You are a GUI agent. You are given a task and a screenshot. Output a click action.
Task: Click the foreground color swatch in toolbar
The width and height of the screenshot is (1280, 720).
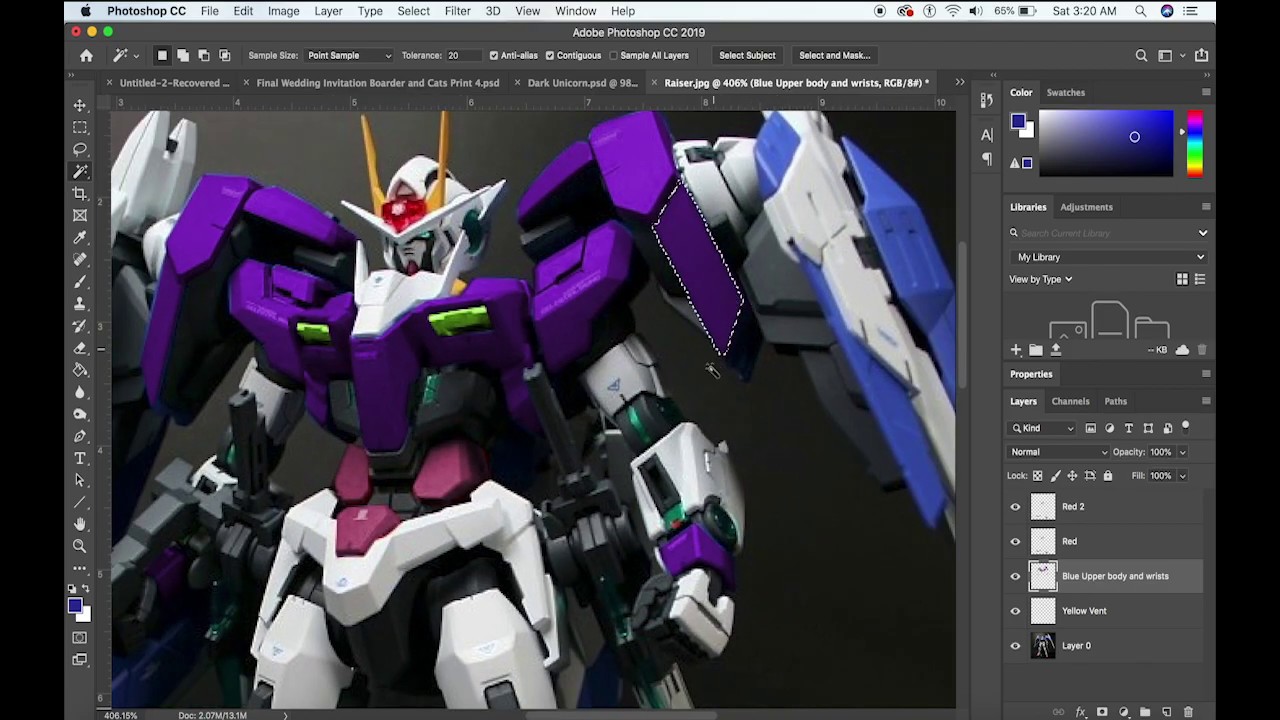74,605
